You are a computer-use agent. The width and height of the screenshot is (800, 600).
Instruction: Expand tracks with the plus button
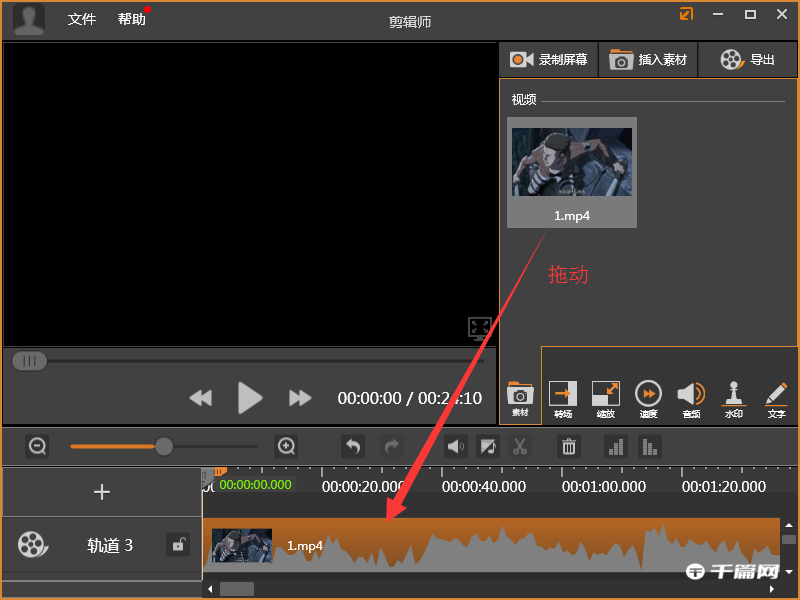click(x=102, y=492)
